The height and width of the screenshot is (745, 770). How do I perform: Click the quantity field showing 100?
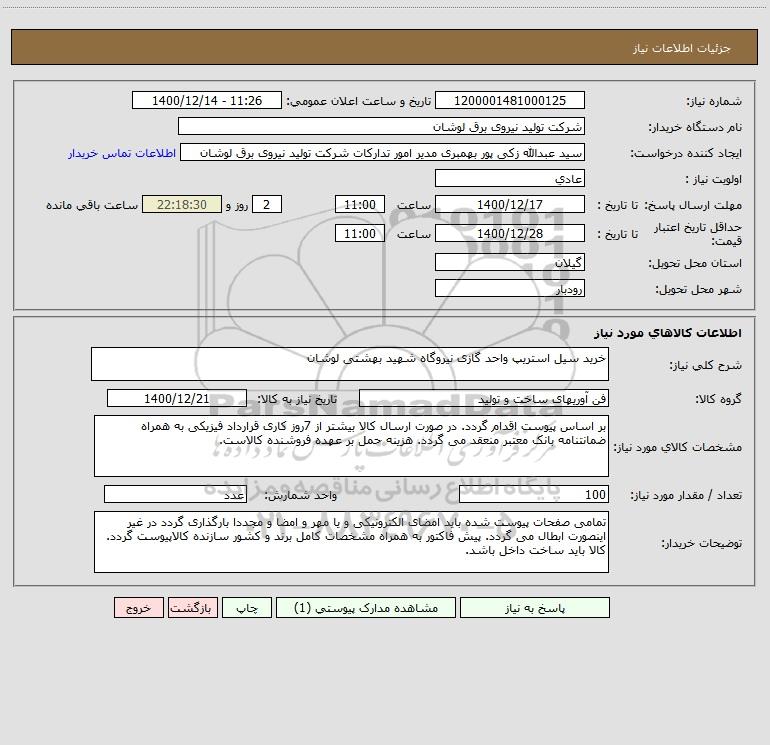[534, 494]
